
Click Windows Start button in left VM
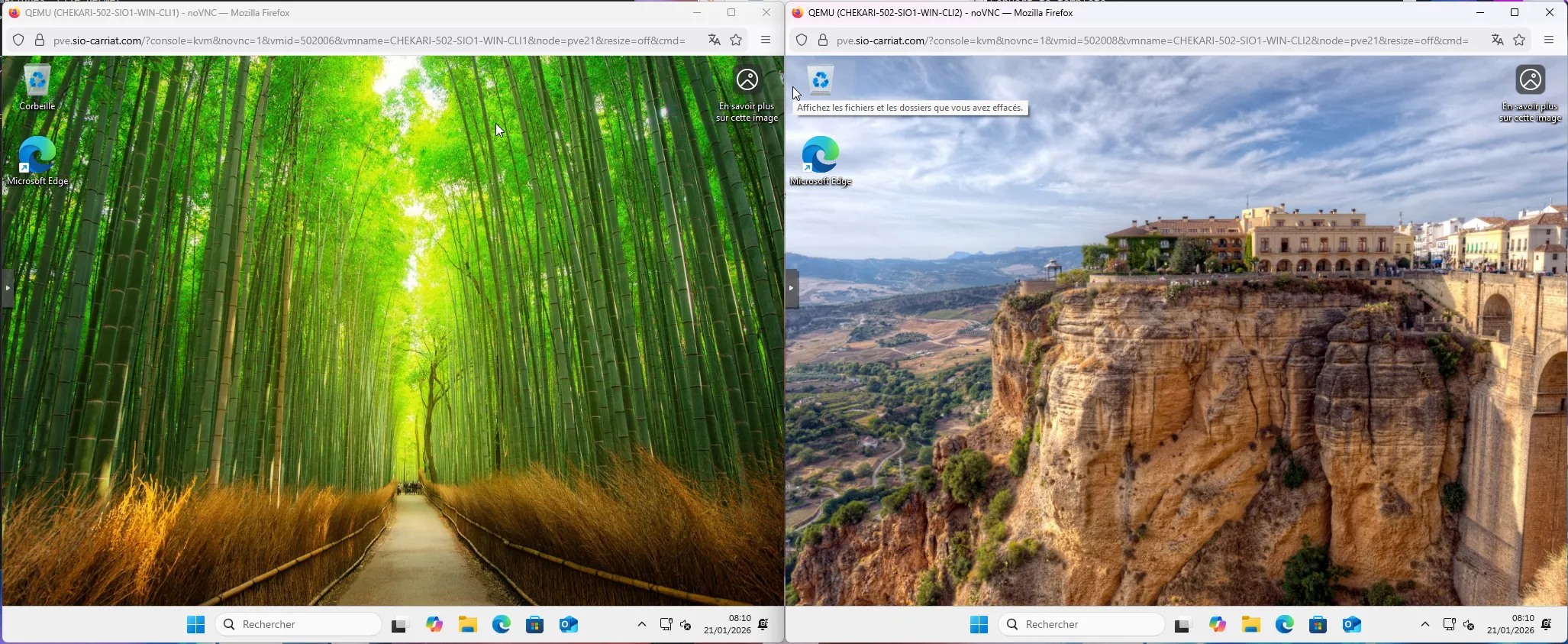pos(195,625)
